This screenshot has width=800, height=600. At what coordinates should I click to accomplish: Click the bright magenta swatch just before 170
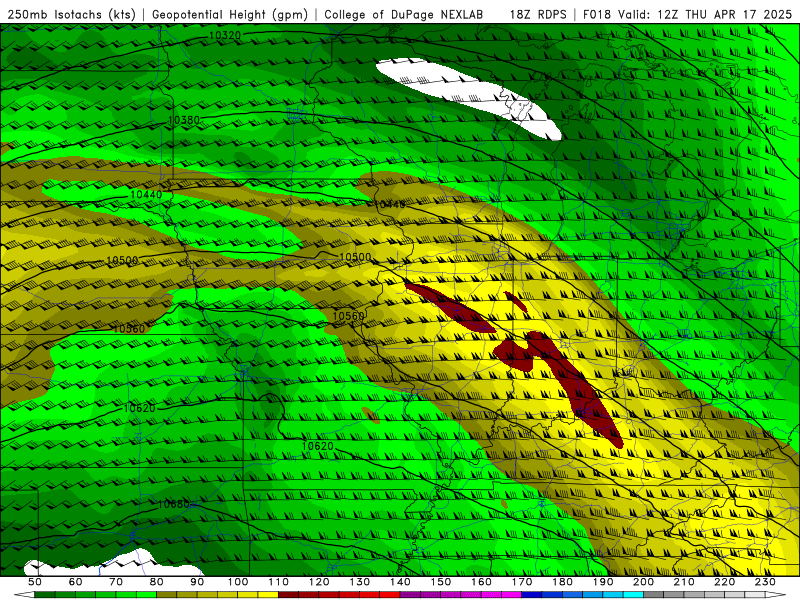point(511,595)
